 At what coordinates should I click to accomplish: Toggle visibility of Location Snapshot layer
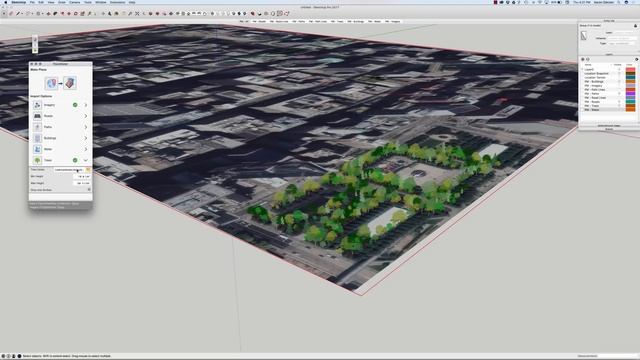(619, 73)
